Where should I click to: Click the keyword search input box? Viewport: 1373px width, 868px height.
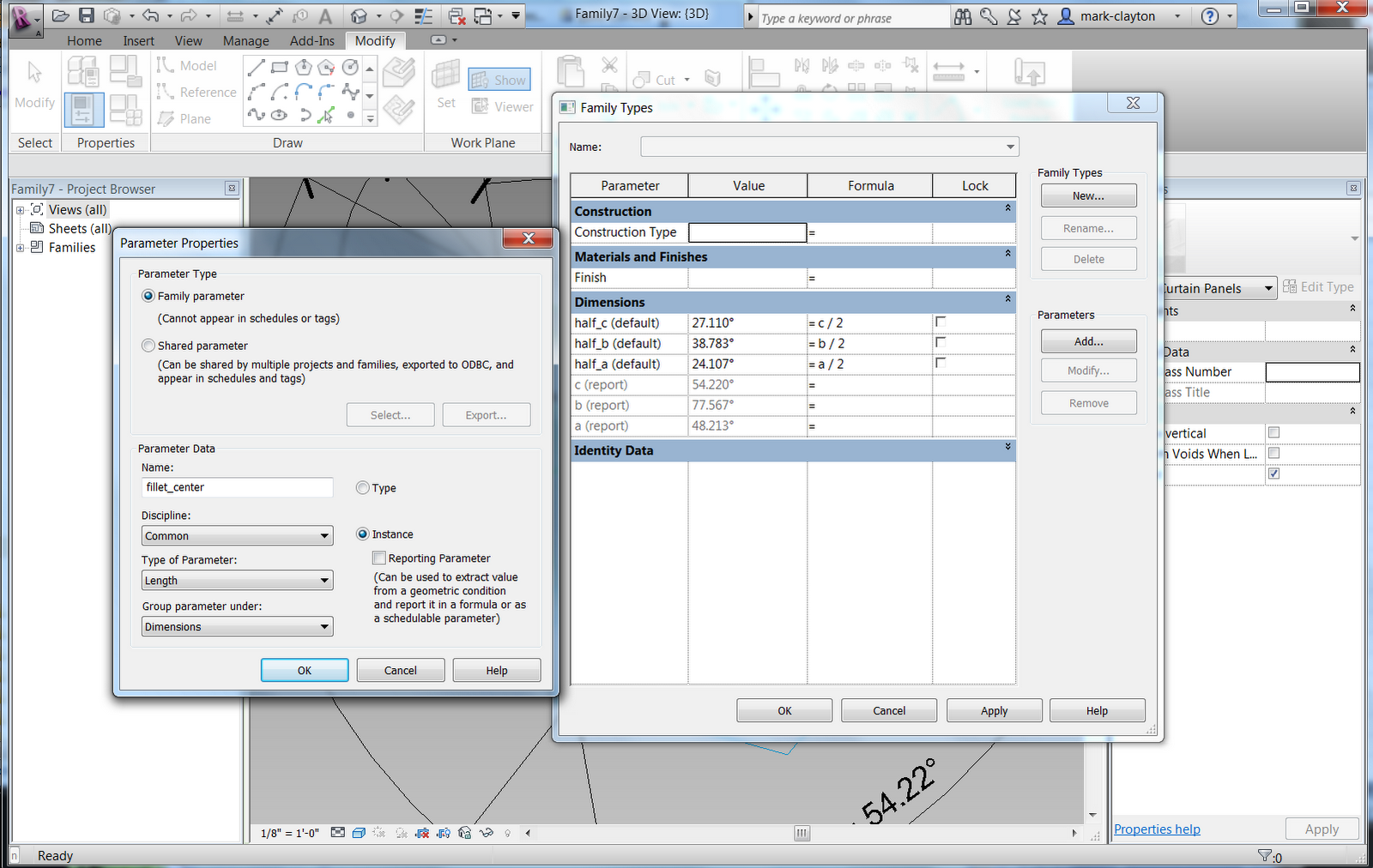pos(853,18)
